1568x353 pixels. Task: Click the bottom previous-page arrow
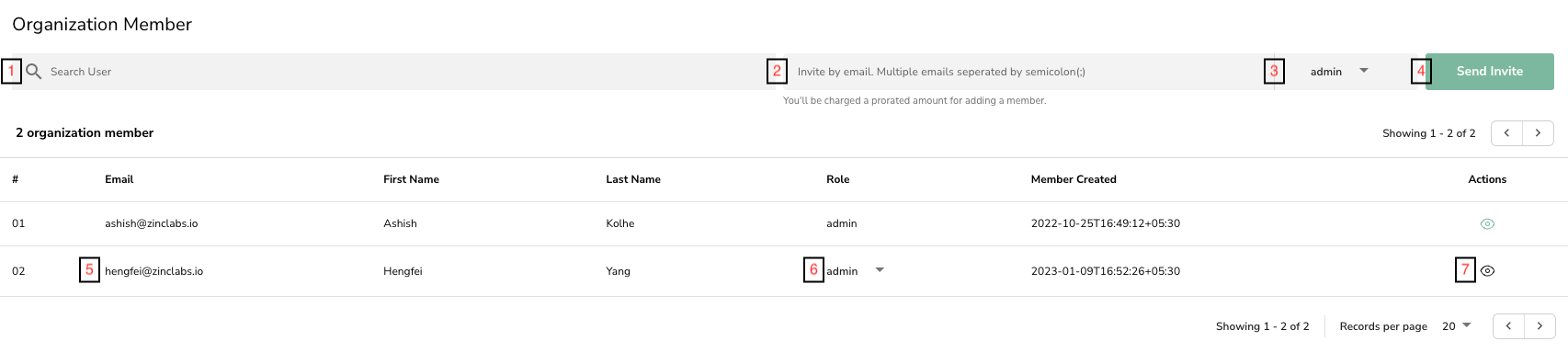1508,326
